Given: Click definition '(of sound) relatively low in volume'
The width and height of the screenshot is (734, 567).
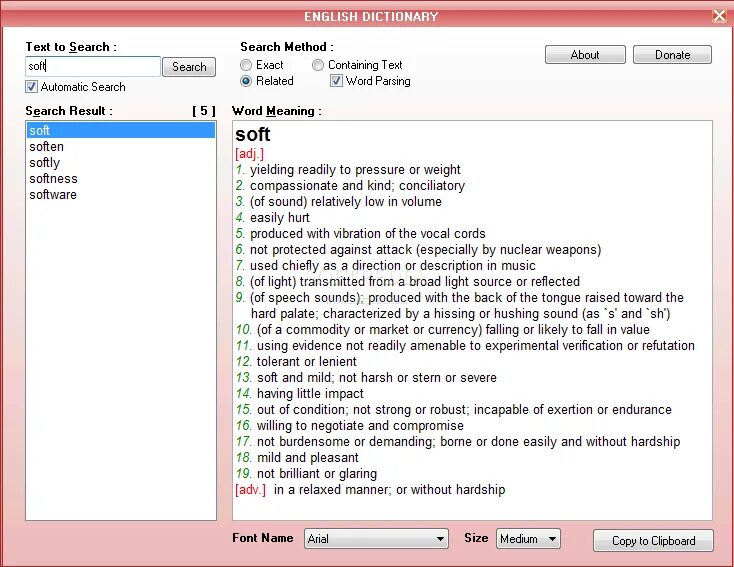Looking at the screenshot, I should pos(346,201).
